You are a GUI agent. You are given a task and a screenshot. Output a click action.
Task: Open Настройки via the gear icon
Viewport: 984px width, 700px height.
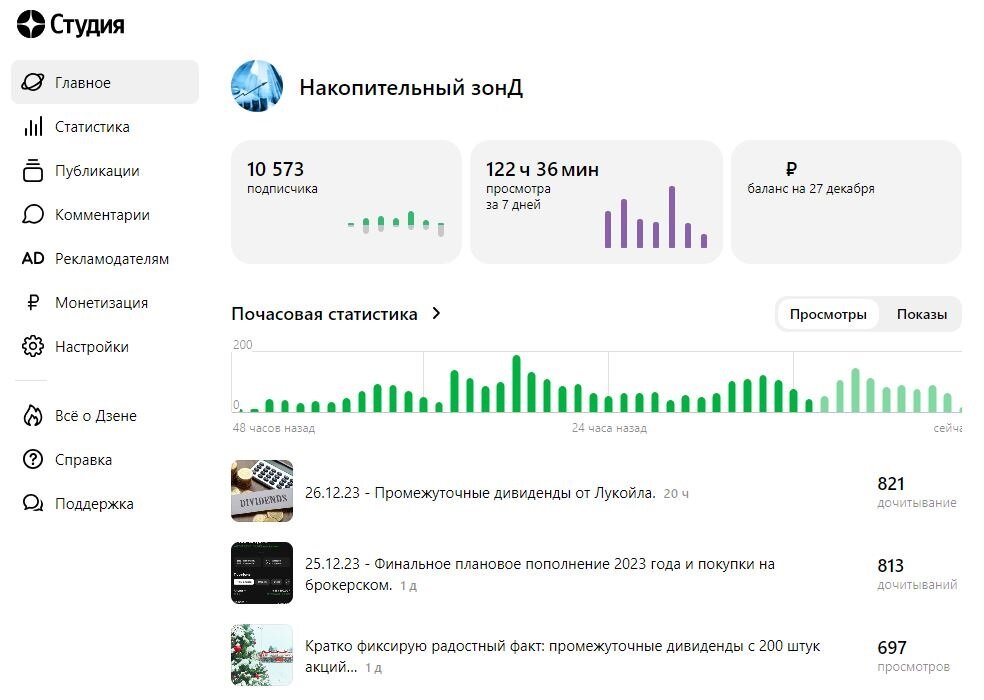coord(34,346)
